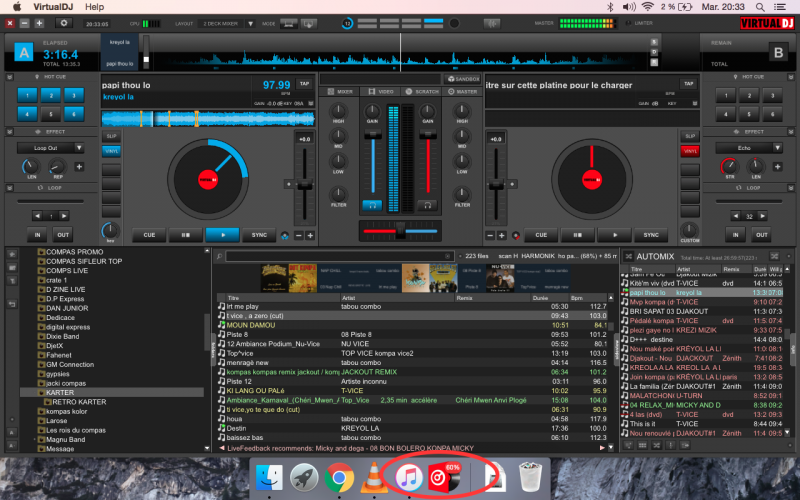
Task: Open iTunes from the Dock
Action: coord(409,477)
